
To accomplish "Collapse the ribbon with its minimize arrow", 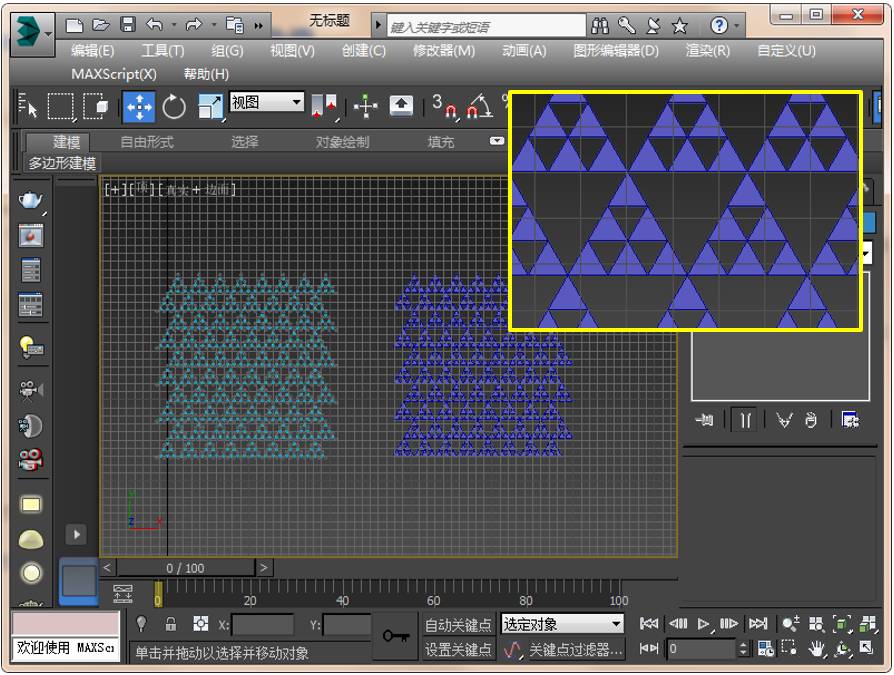I will (x=497, y=141).
